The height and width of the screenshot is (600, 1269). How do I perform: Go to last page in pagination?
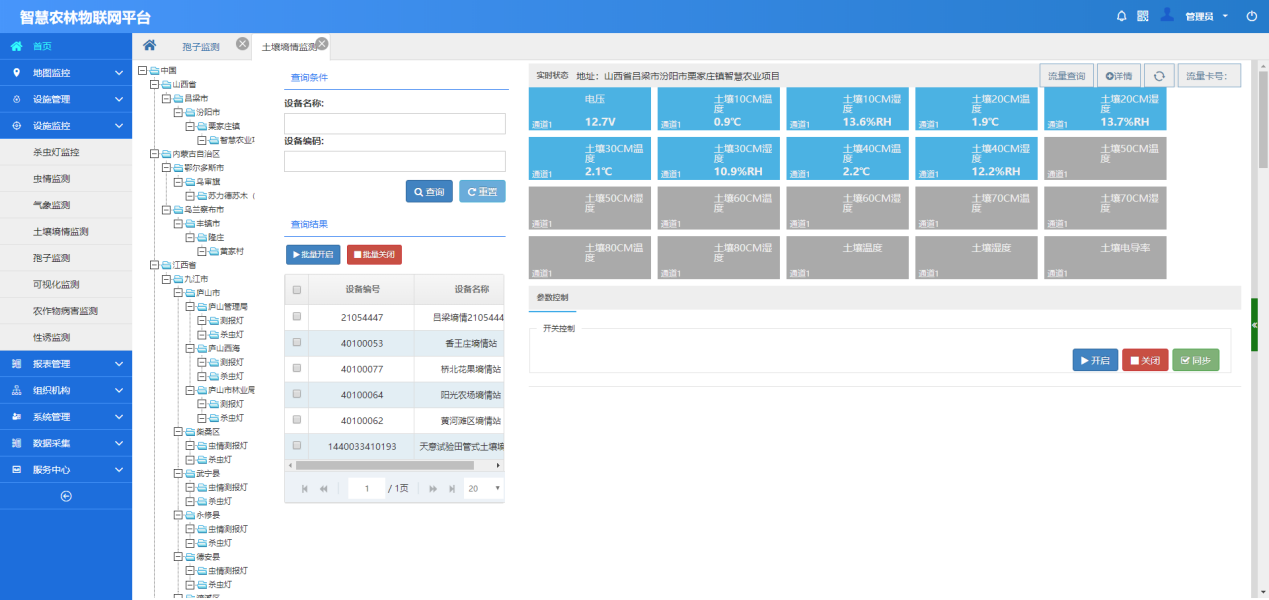pos(452,489)
